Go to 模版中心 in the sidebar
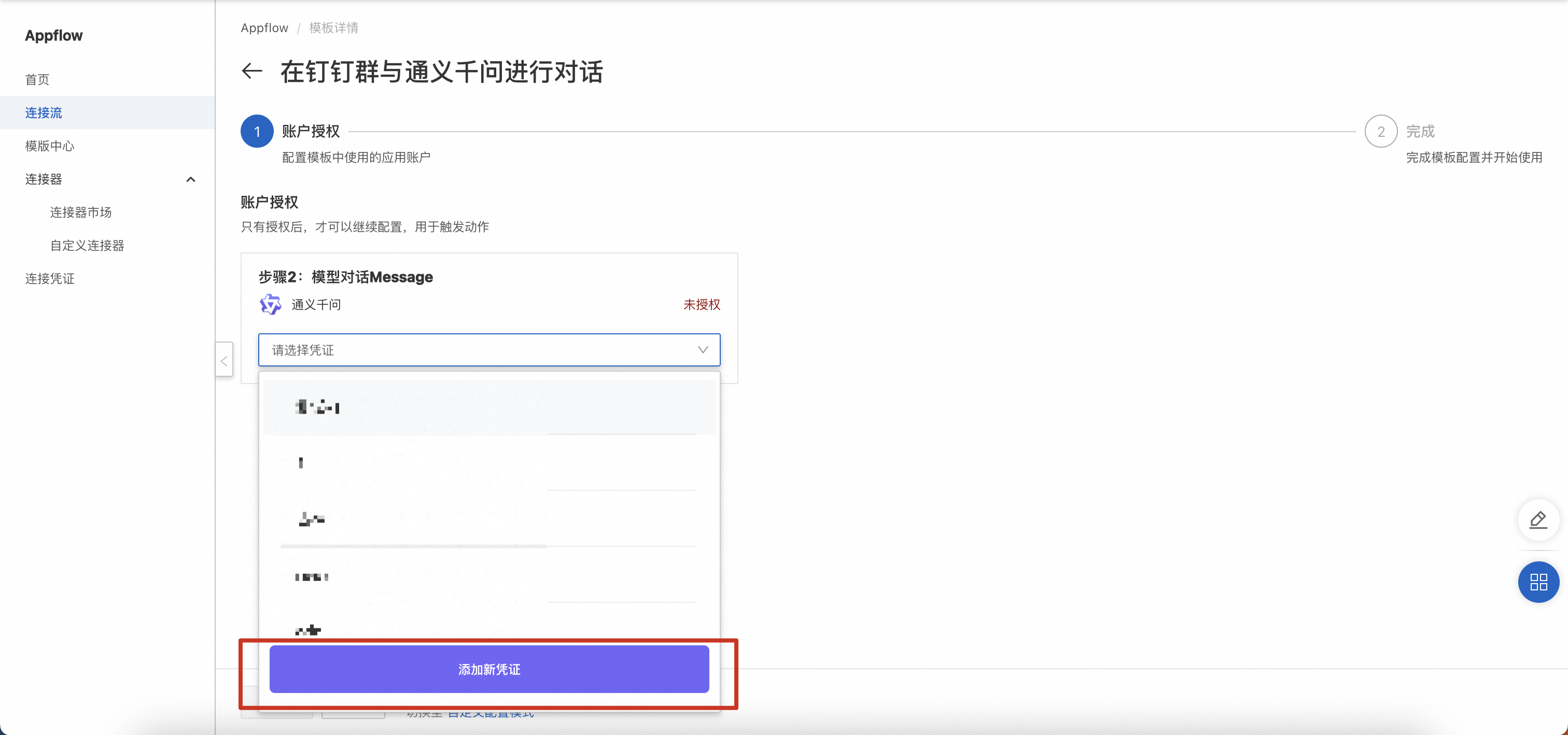The height and width of the screenshot is (735, 1568). click(x=50, y=146)
